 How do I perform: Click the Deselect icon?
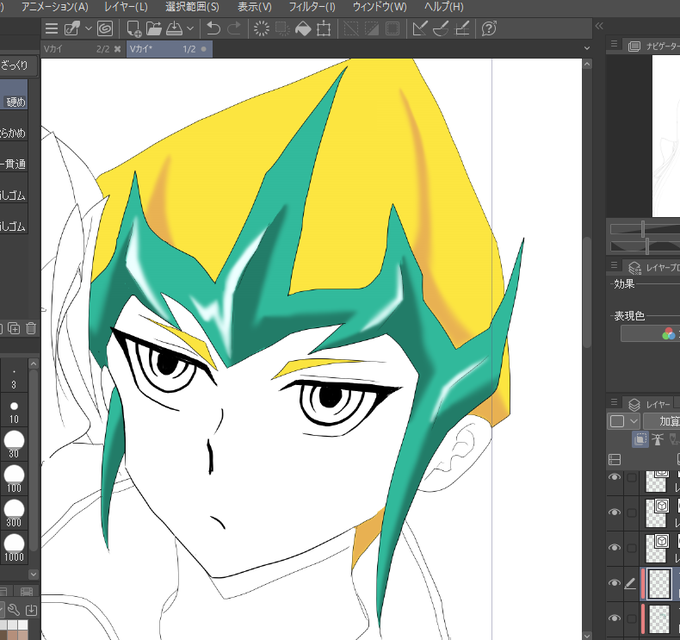pyautogui.click(x=351, y=29)
